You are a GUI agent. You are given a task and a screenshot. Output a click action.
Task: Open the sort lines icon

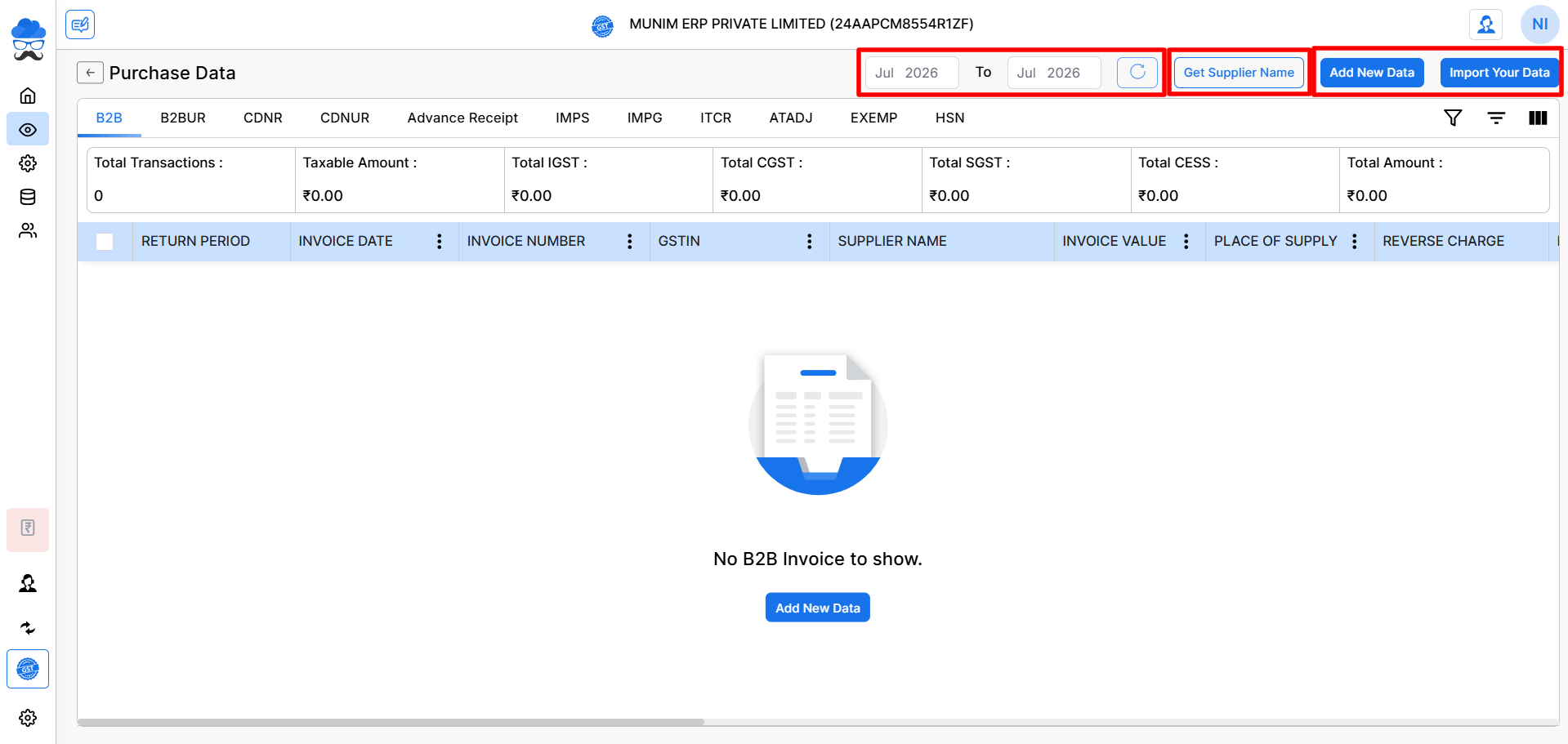click(1496, 118)
